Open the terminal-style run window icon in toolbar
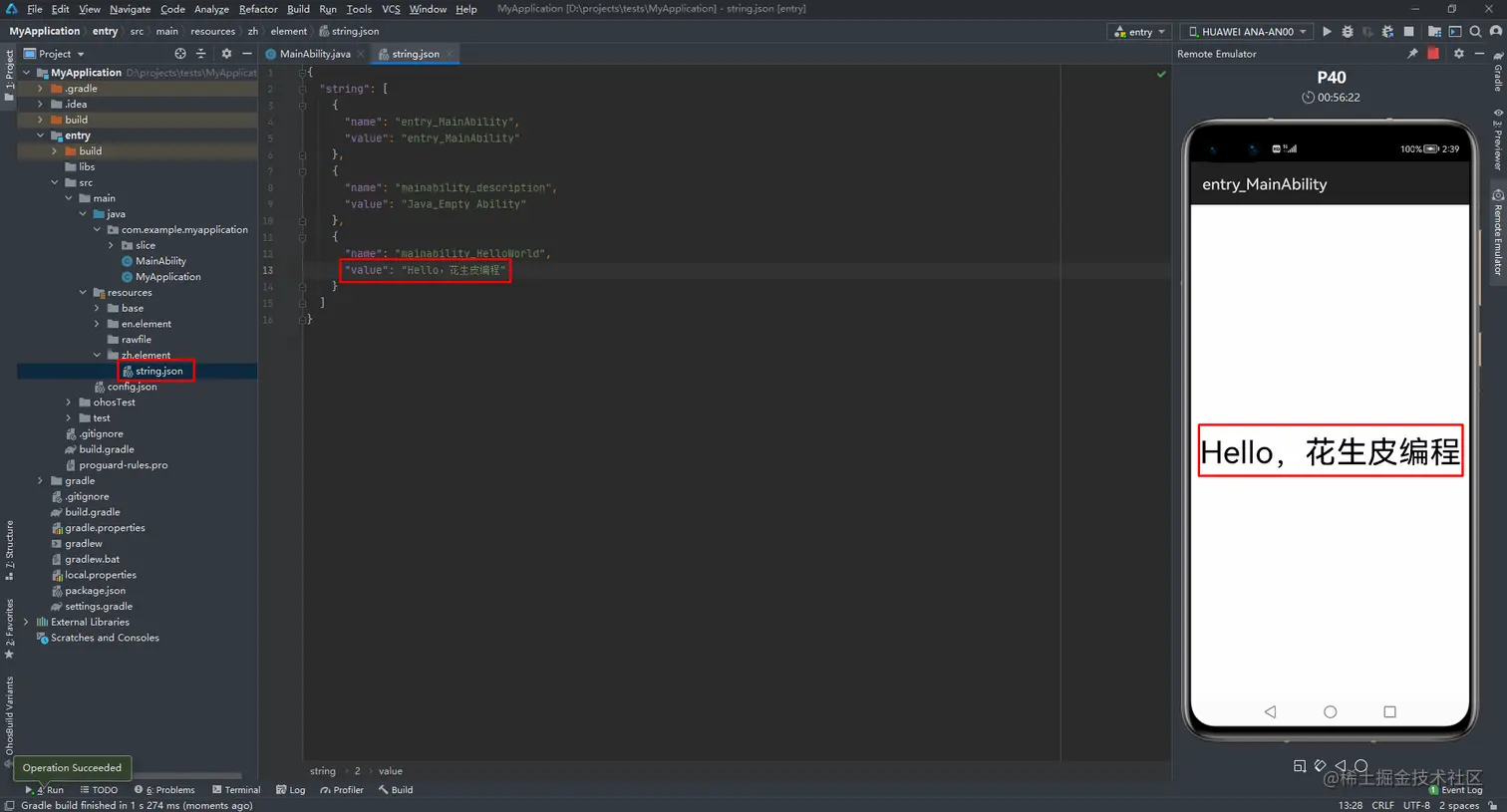The image size is (1507, 812). point(1455,32)
